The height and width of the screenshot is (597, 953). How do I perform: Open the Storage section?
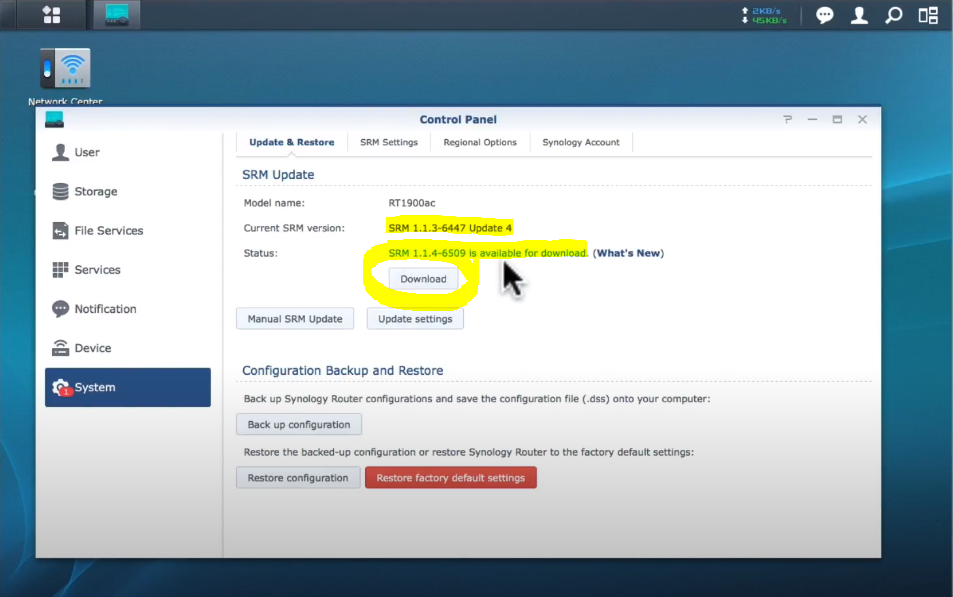tap(95, 191)
